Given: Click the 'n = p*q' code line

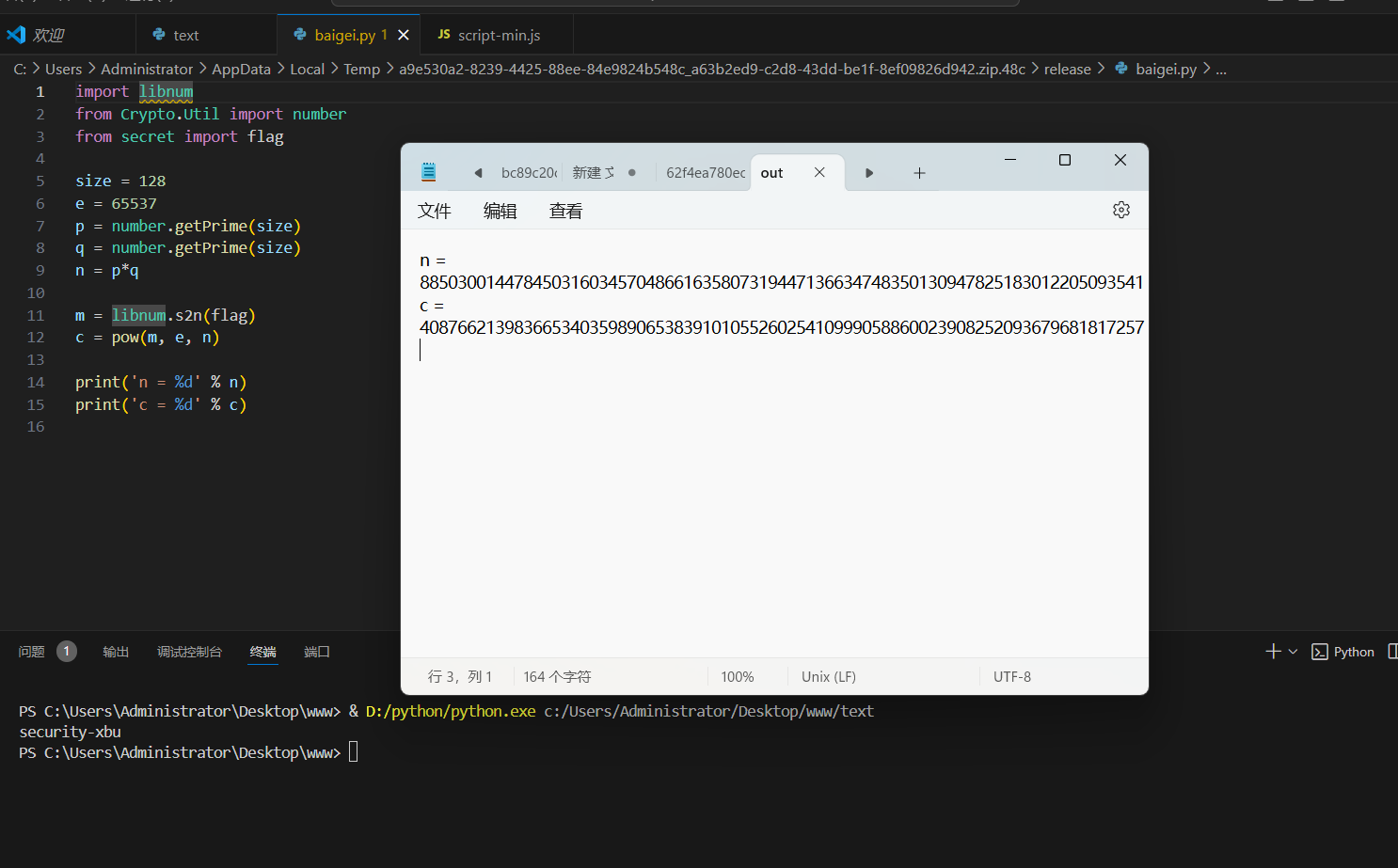Looking at the screenshot, I should [x=106, y=270].
